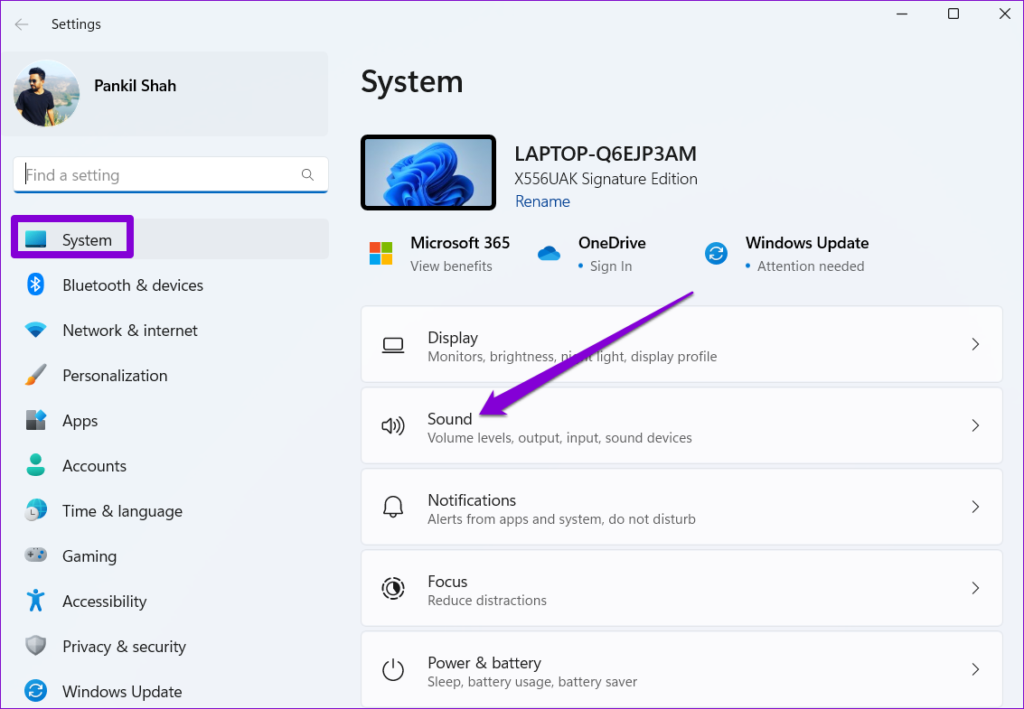Open Sound settings

click(x=681, y=425)
